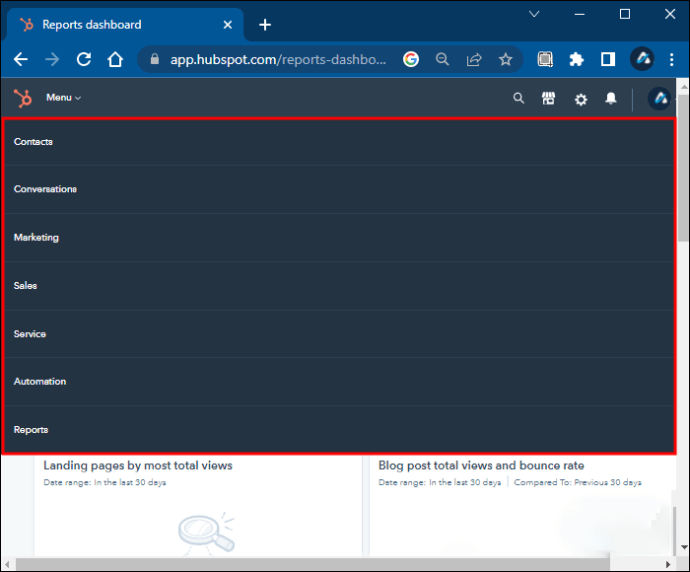Viewport: 690px width, 572px height.
Task: Open Contacts menu item
Action: point(339,142)
